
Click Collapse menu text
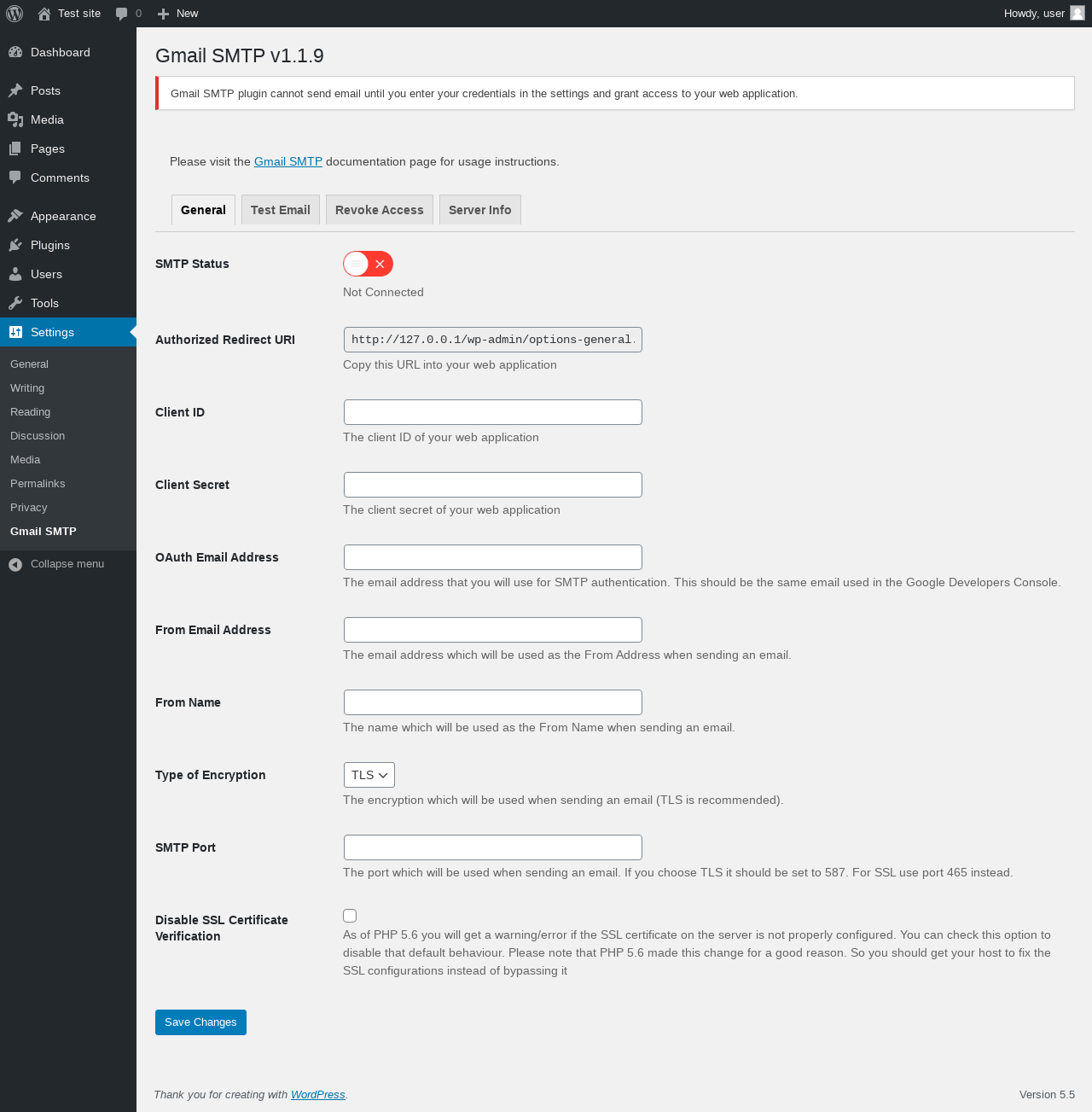[x=67, y=564]
